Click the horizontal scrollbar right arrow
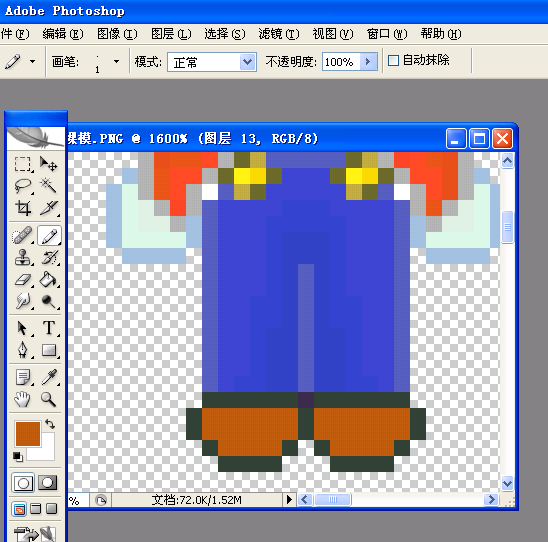 491,500
